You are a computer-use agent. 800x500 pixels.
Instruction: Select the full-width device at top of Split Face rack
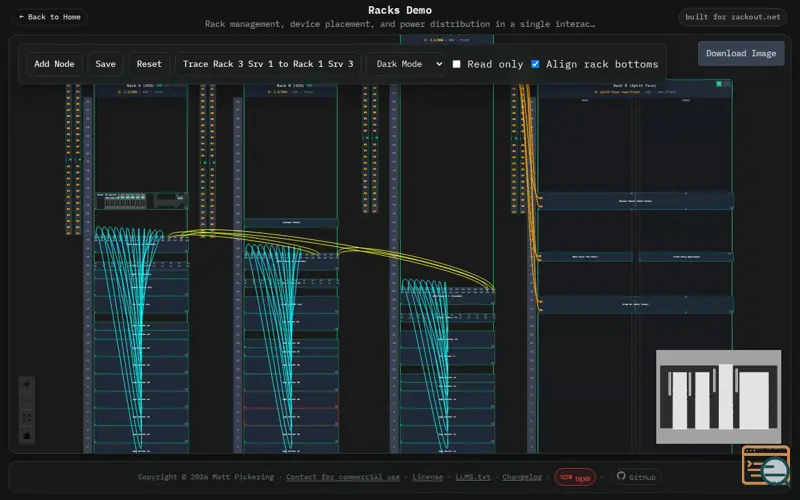click(635, 201)
